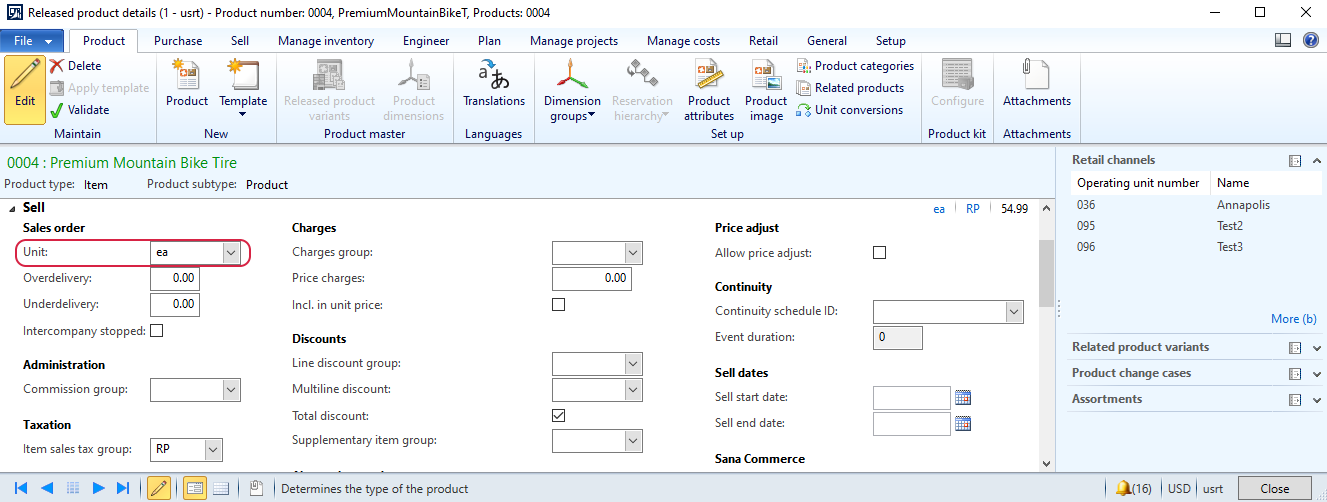Open Supplementary item group dropdown
Viewport: 1327px width, 502px height.
pyautogui.click(x=633, y=440)
